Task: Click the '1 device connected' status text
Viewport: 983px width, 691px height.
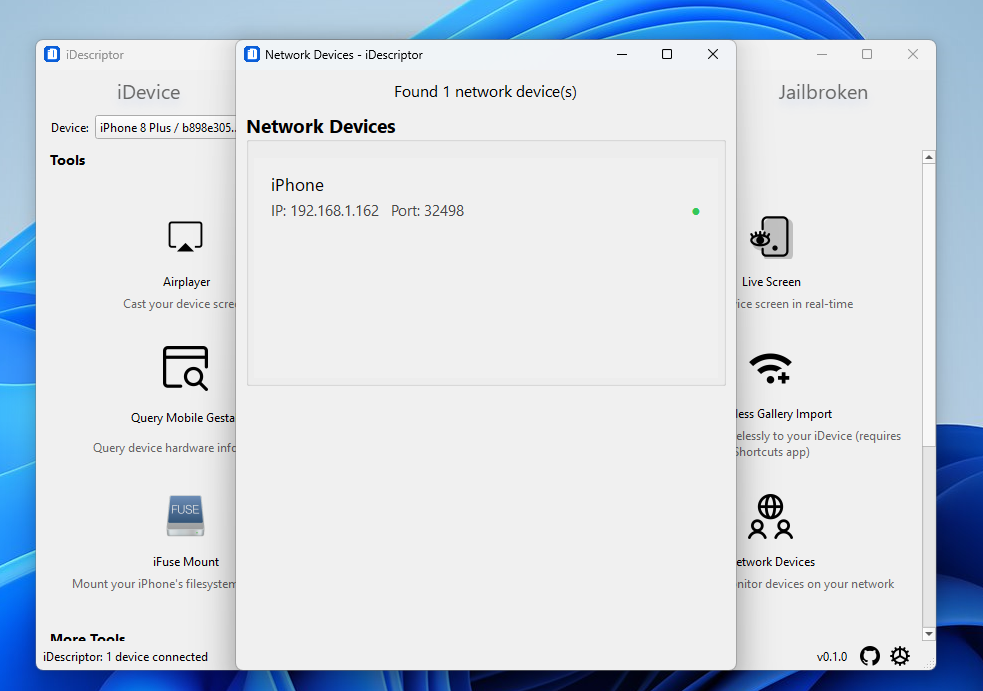Action: point(157,657)
